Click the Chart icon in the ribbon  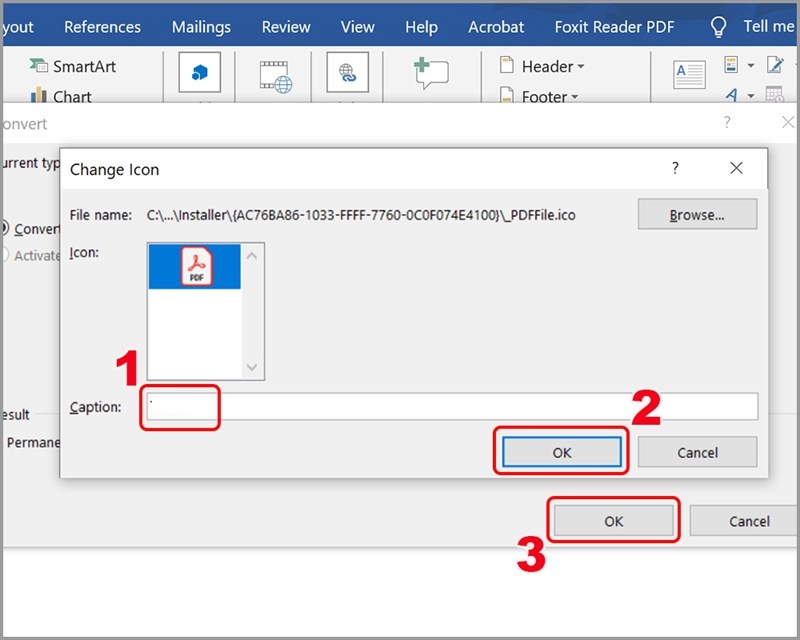[39, 97]
